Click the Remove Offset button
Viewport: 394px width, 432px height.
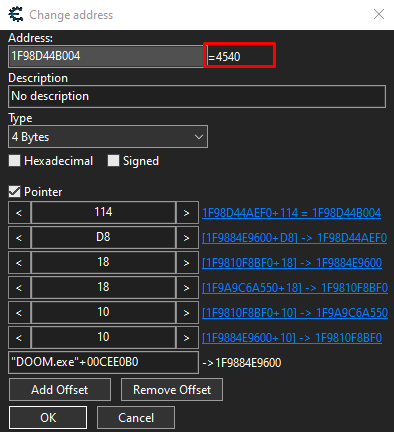point(172,390)
